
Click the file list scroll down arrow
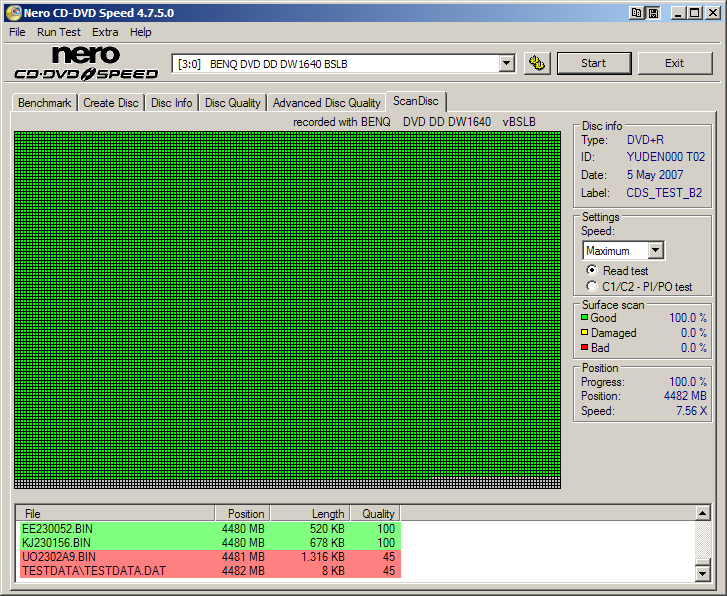[702, 574]
